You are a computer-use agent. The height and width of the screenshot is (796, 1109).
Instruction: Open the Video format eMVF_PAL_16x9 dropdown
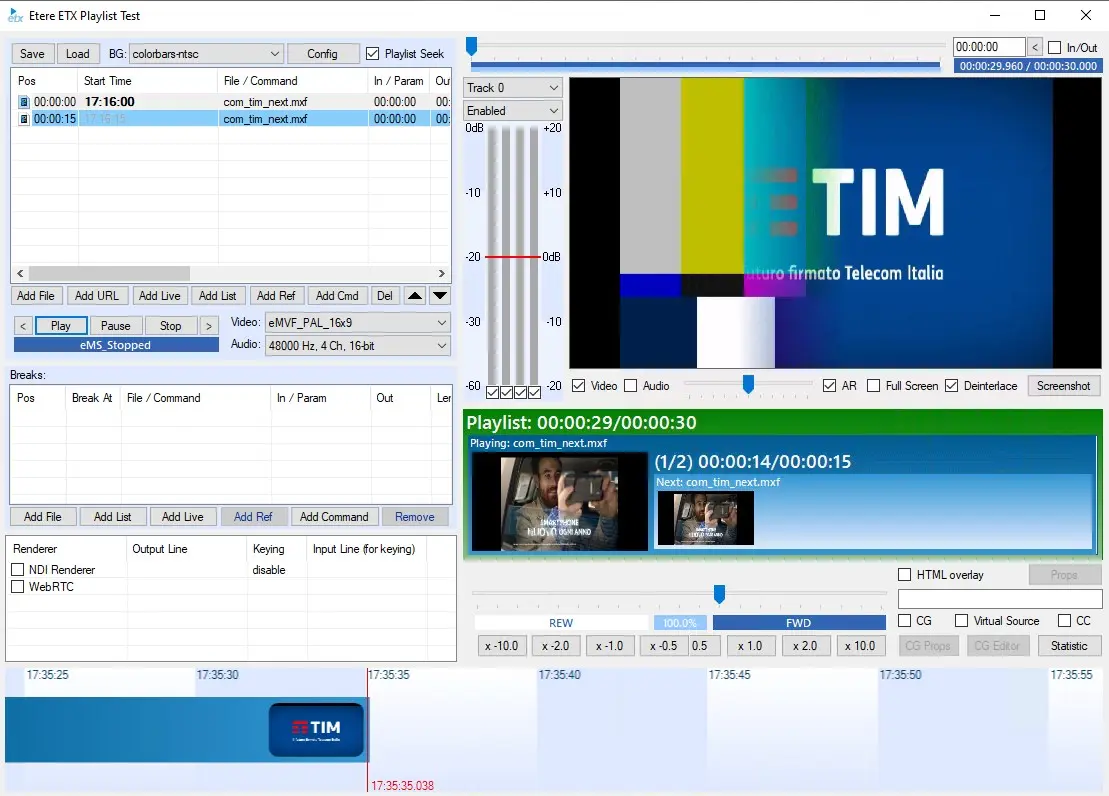(x=357, y=323)
